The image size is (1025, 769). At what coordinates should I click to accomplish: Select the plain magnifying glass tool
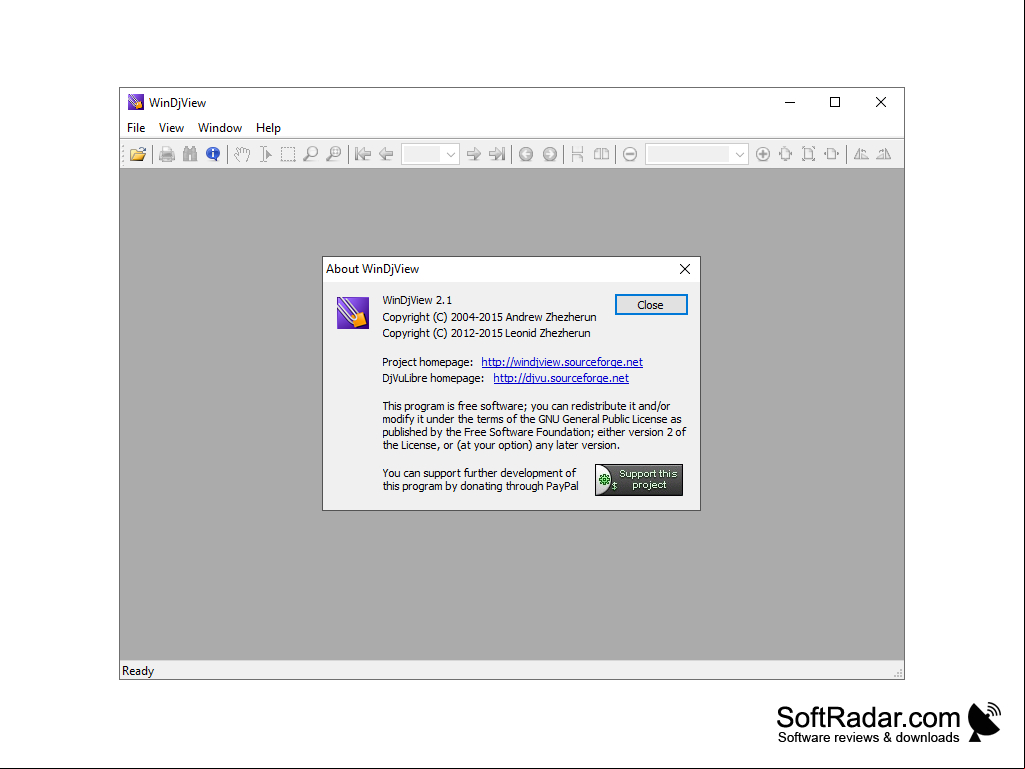(311, 154)
